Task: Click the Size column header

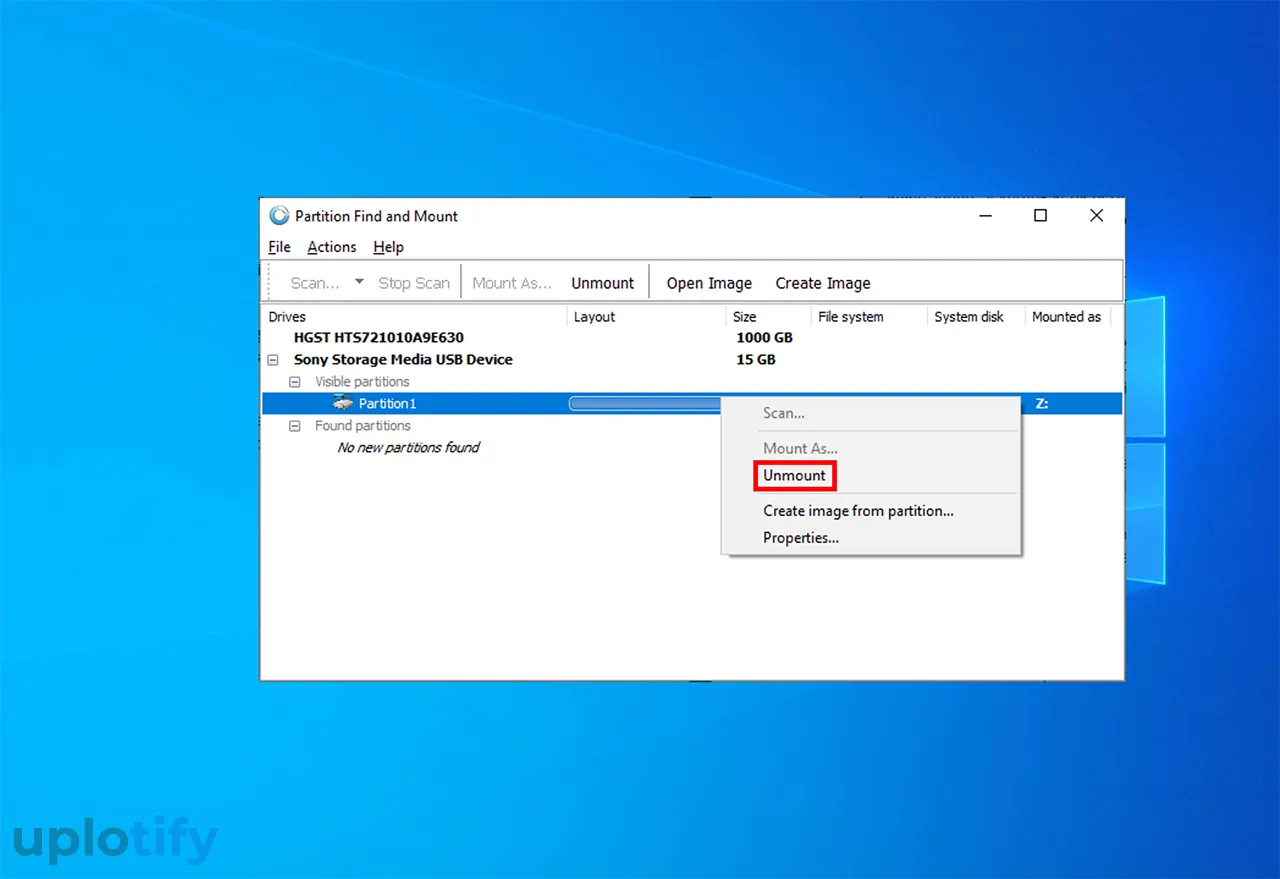Action: point(744,317)
